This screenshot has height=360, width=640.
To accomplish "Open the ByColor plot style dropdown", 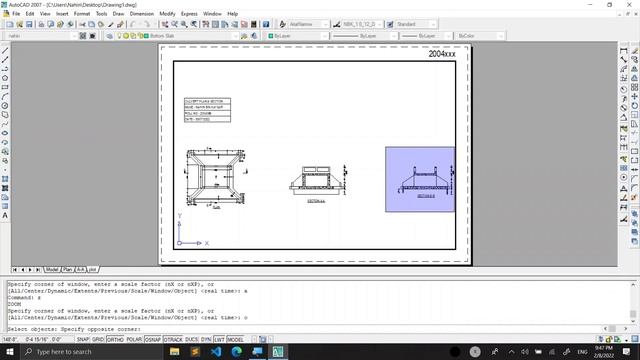I will [x=480, y=36].
